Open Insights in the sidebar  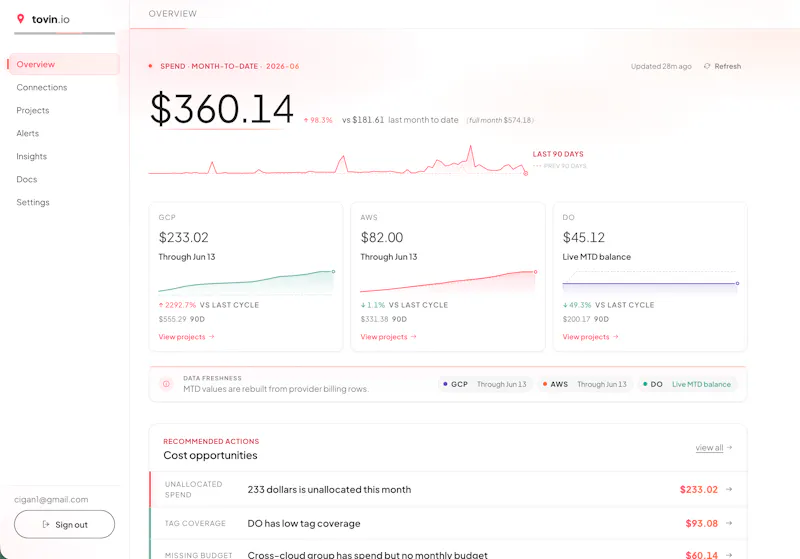32,156
